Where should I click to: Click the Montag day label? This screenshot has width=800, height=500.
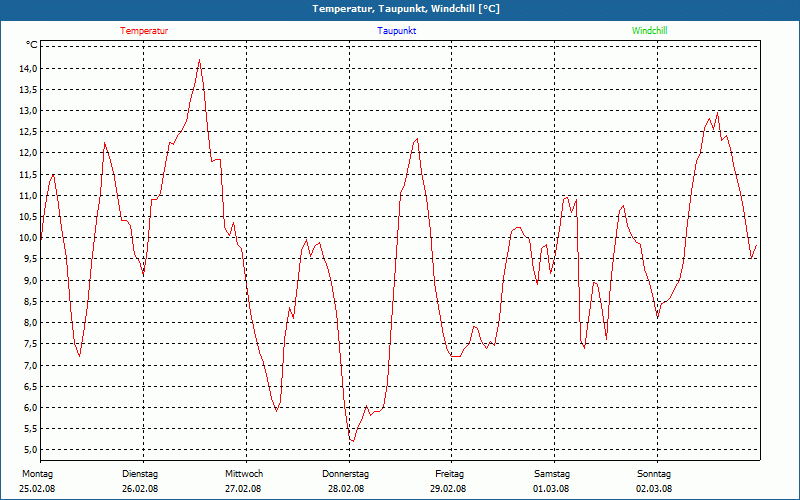point(37,474)
